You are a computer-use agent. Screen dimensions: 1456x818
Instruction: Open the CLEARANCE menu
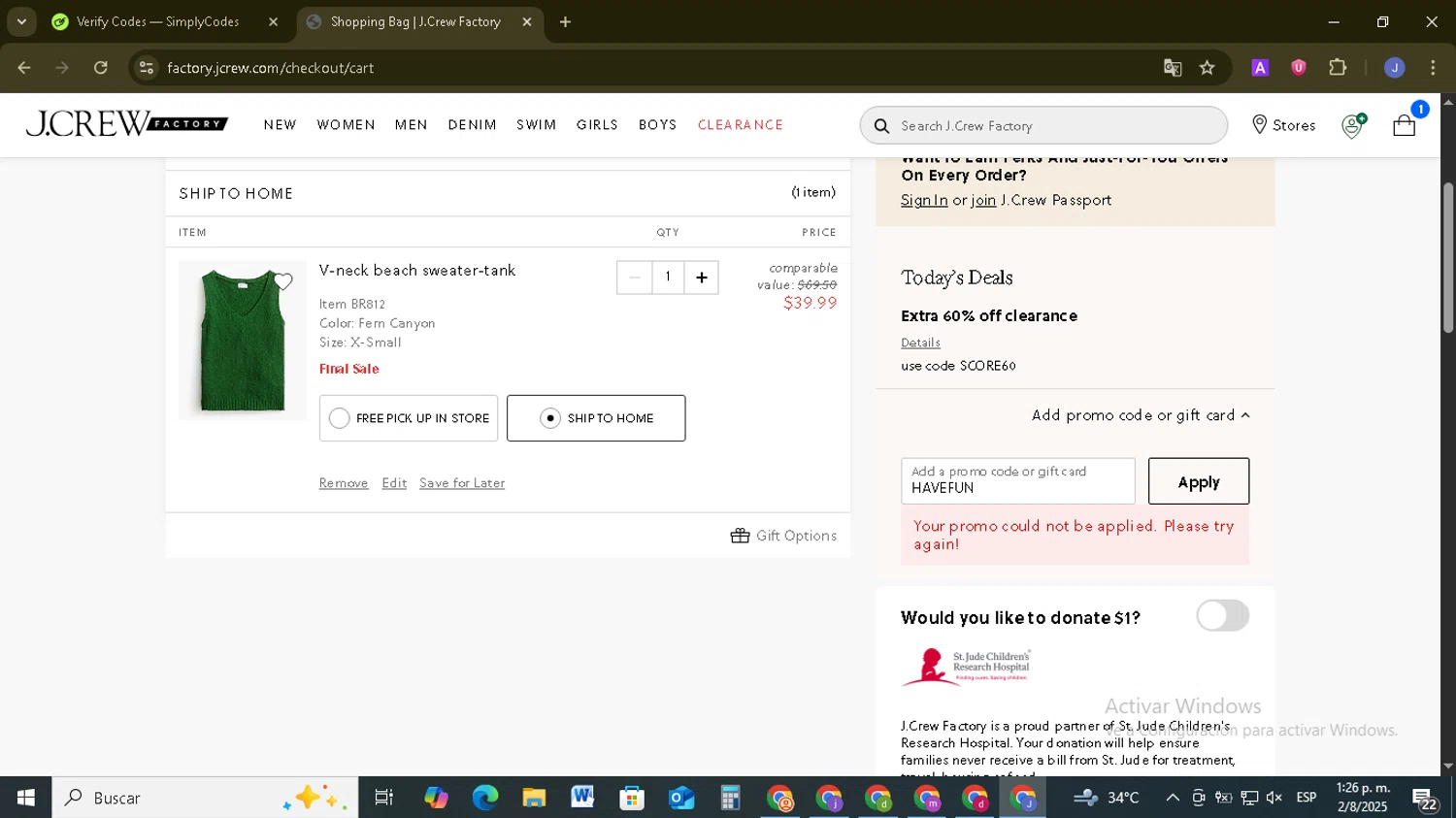(x=741, y=125)
